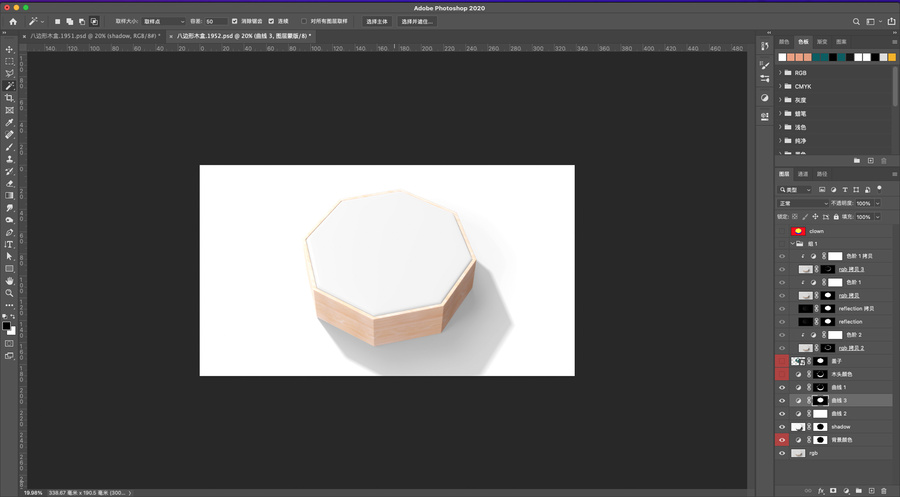Click the New Selection mode icon
Viewport: 900px width, 497px height.
[57, 21]
